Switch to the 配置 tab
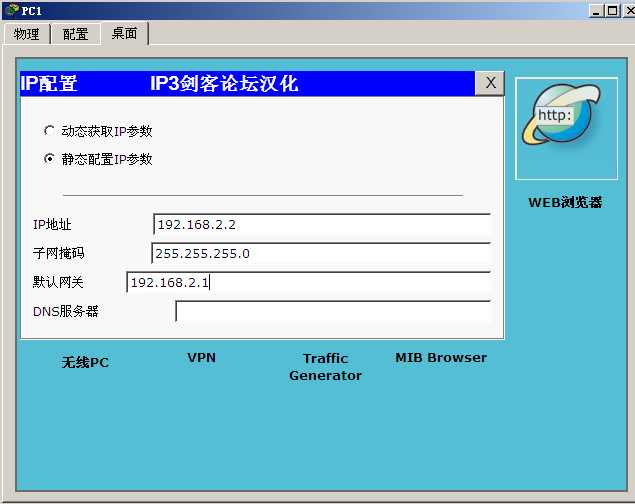Screen dimensions: 635x504 (75, 34)
